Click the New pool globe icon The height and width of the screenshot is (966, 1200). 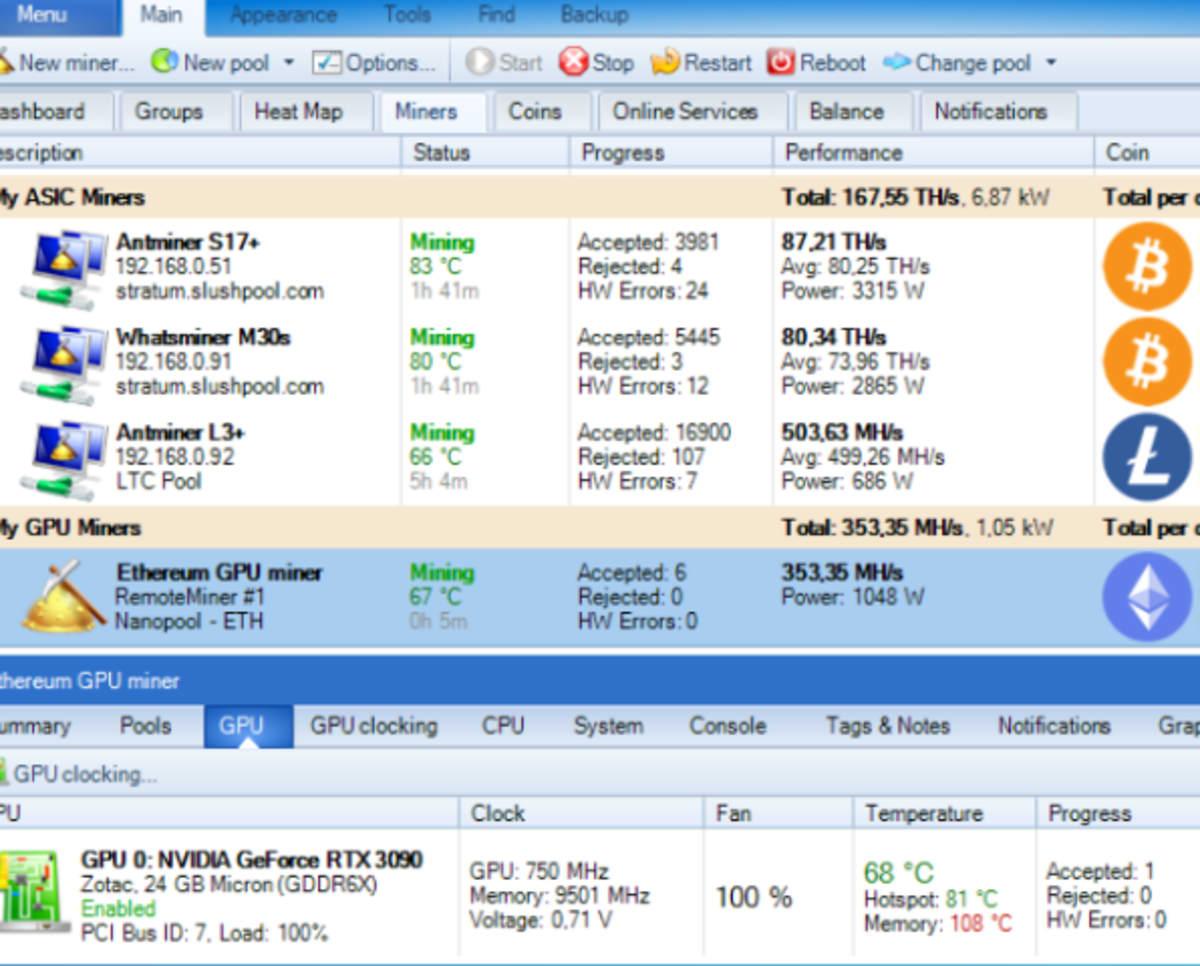164,62
